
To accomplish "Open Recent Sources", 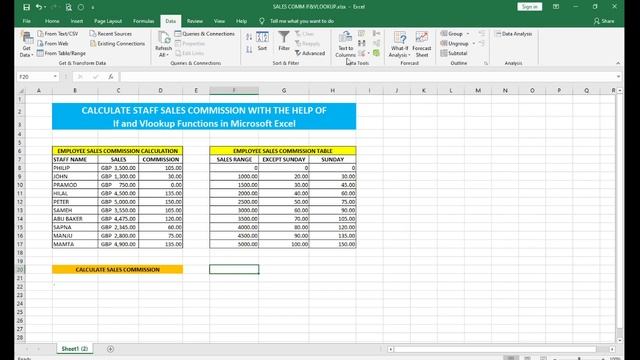I will point(111,33).
